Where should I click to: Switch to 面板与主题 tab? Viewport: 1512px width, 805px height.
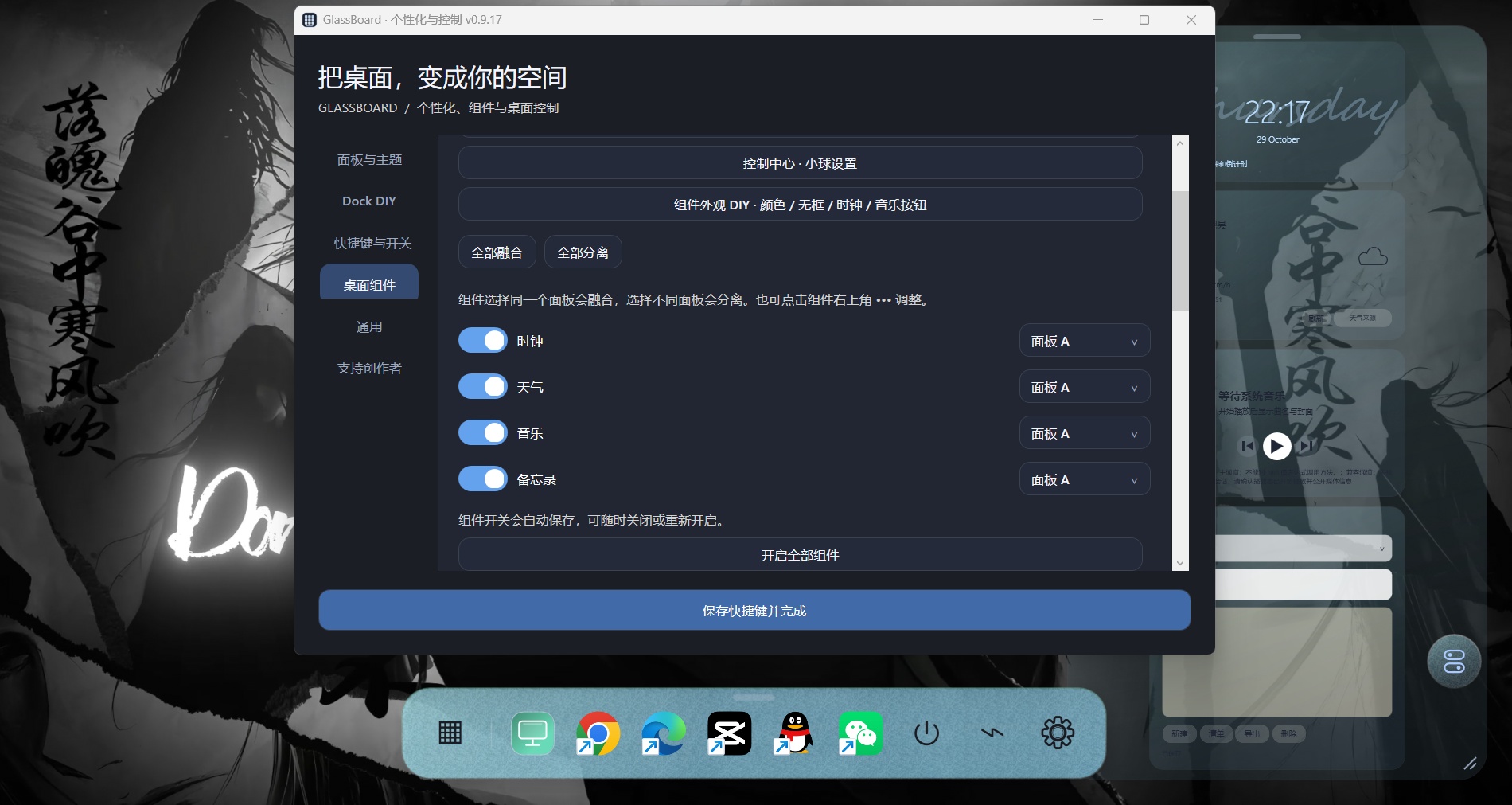point(369,159)
